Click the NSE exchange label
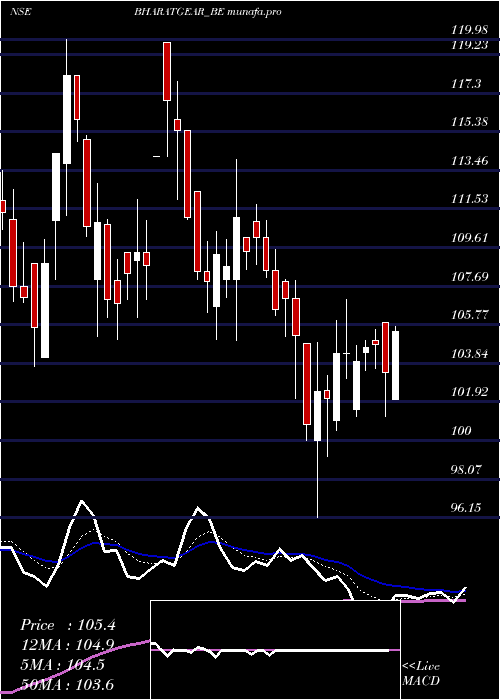This screenshot has width=500, height=700. click(21, 12)
